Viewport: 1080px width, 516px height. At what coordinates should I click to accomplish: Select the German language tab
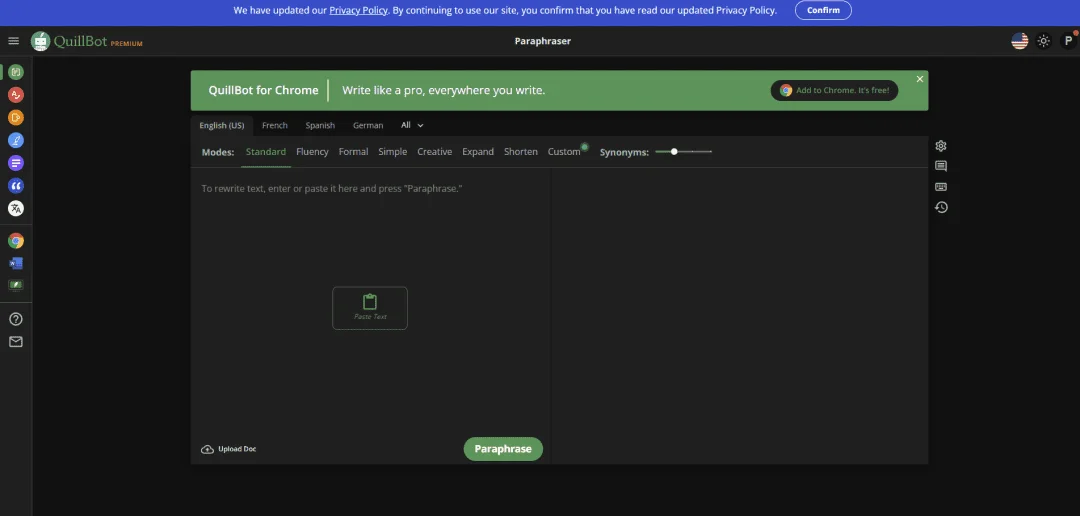pos(368,125)
